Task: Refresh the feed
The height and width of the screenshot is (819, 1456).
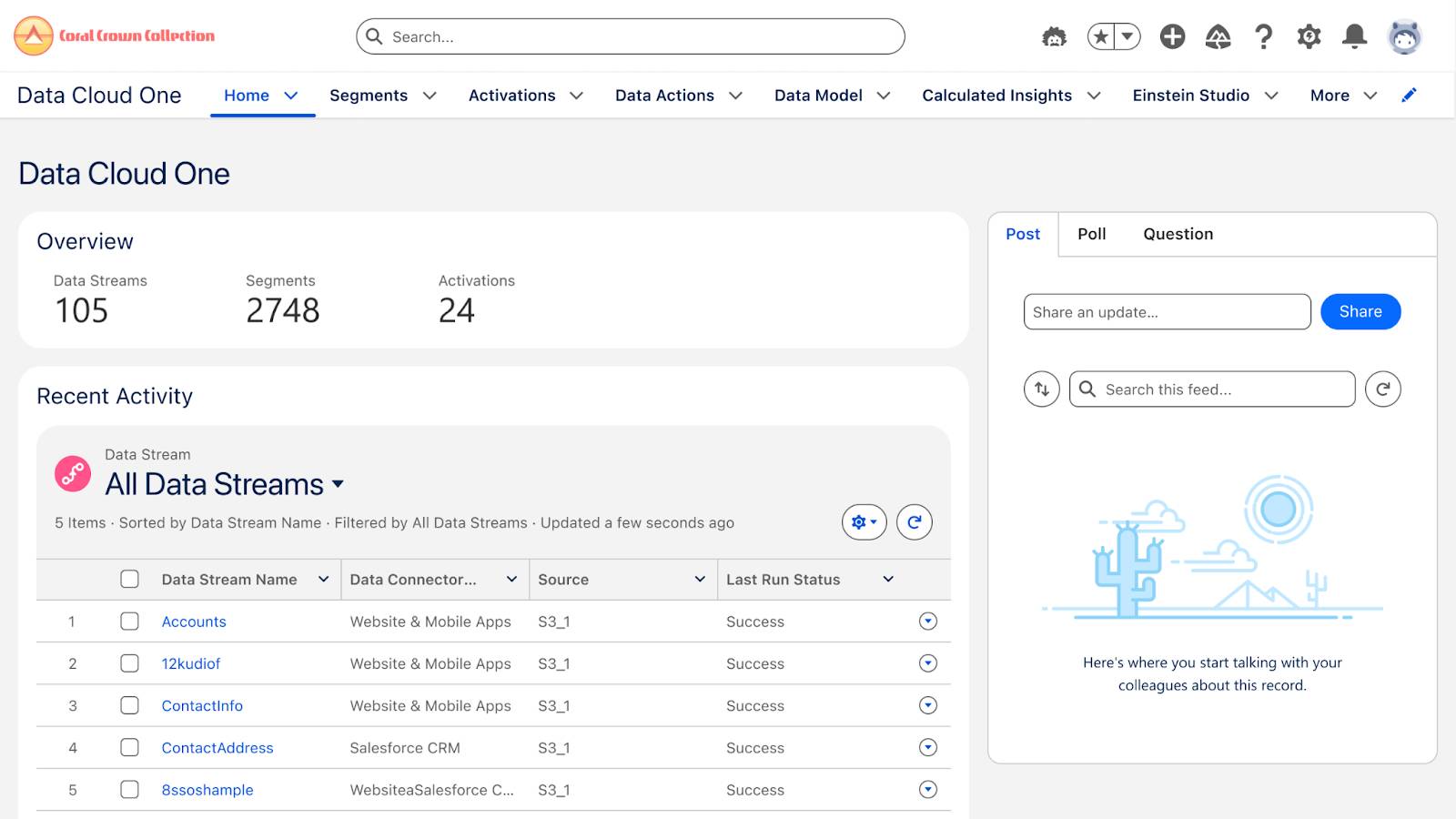Action: click(x=1382, y=389)
